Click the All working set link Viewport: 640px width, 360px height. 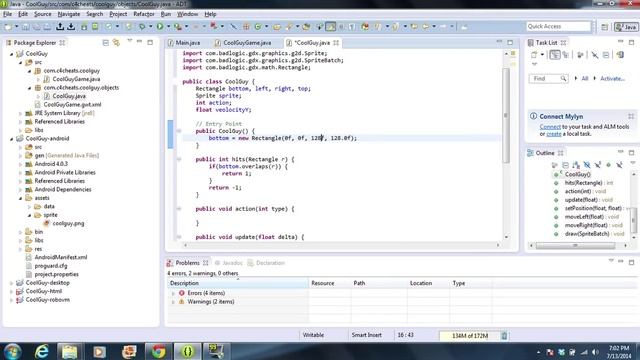pos(584,78)
